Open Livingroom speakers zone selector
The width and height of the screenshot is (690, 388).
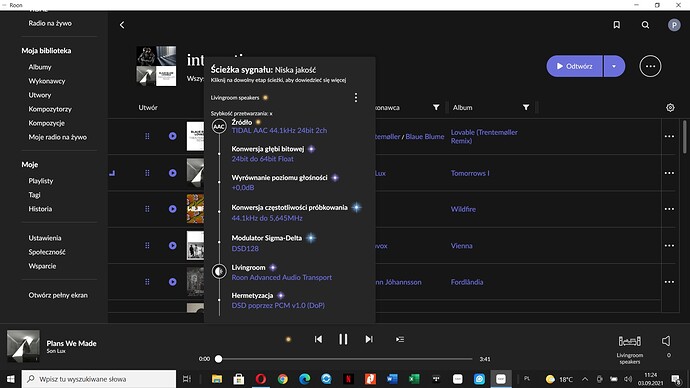630,349
